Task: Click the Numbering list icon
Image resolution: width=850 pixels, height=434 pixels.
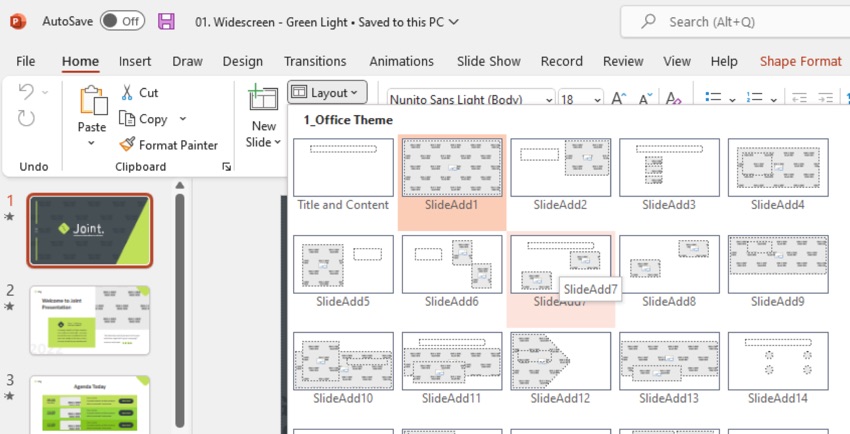Action: [755, 98]
